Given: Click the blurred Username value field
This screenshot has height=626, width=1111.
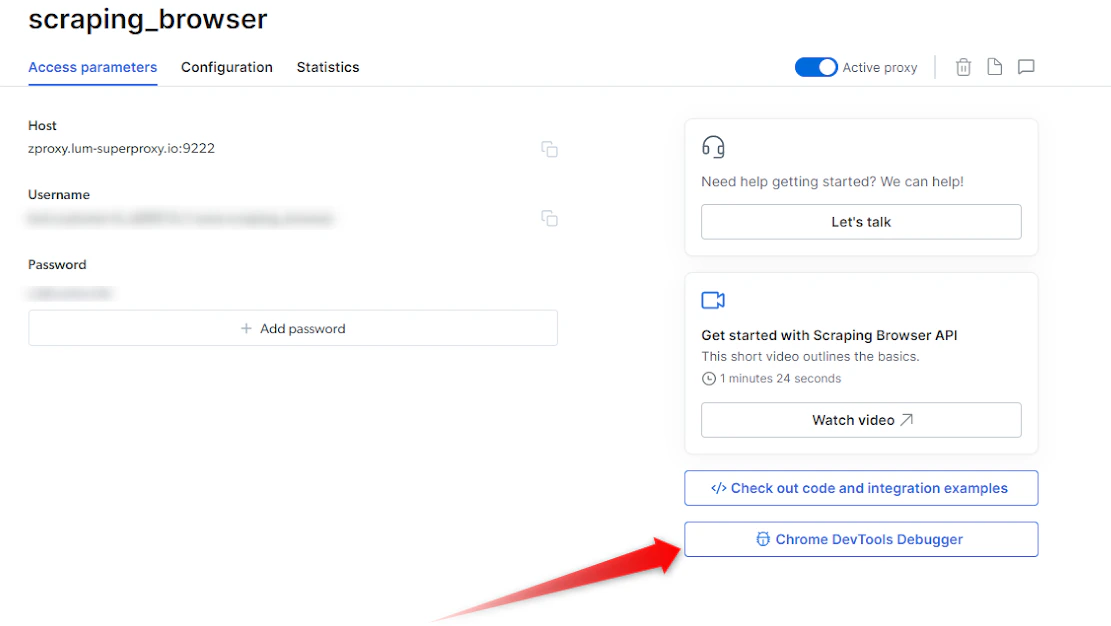Looking at the screenshot, I should coord(180,218).
